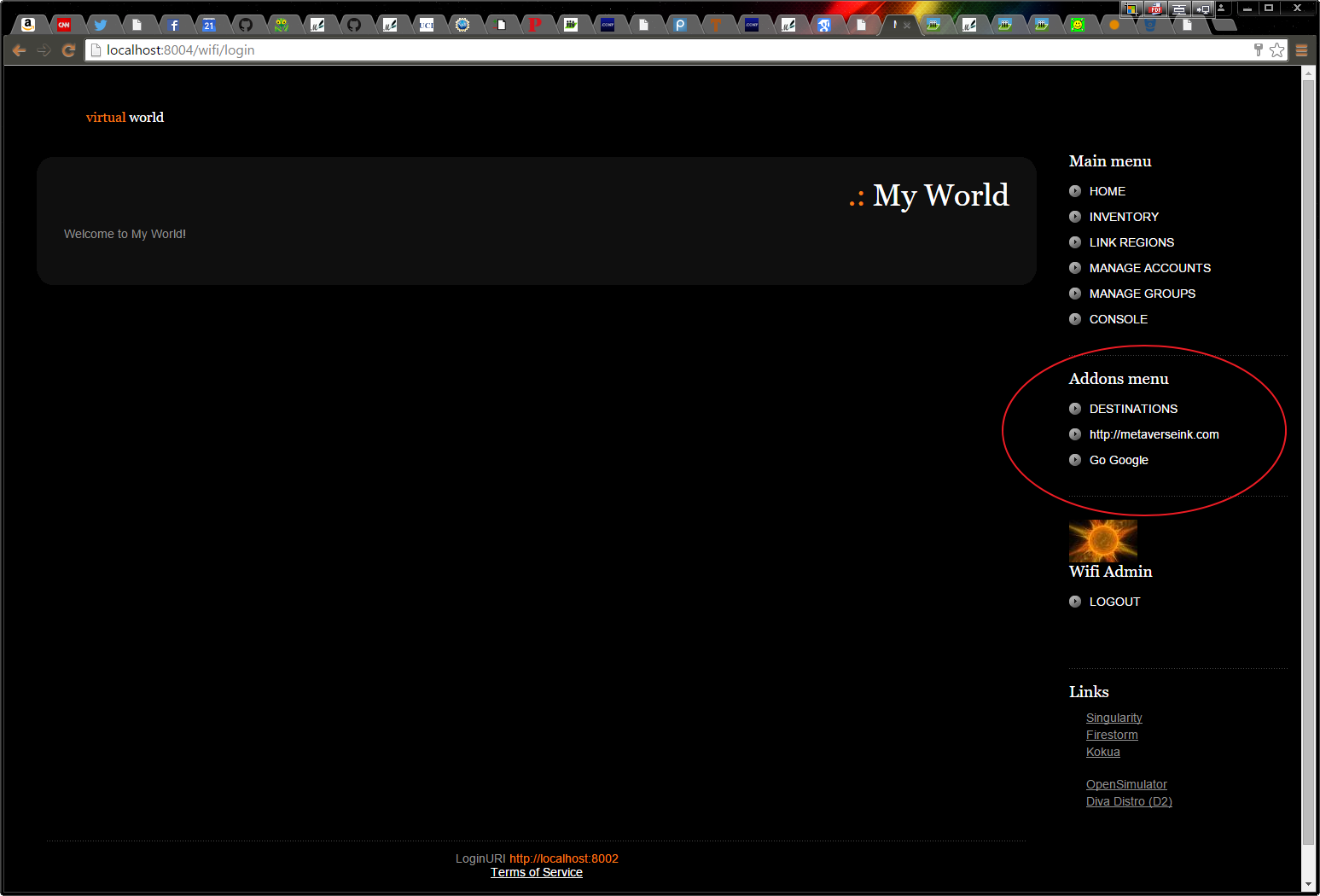The height and width of the screenshot is (896, 1320).
Task: Click the scrollbar up arrow
Action: (x=1309, y=73)
